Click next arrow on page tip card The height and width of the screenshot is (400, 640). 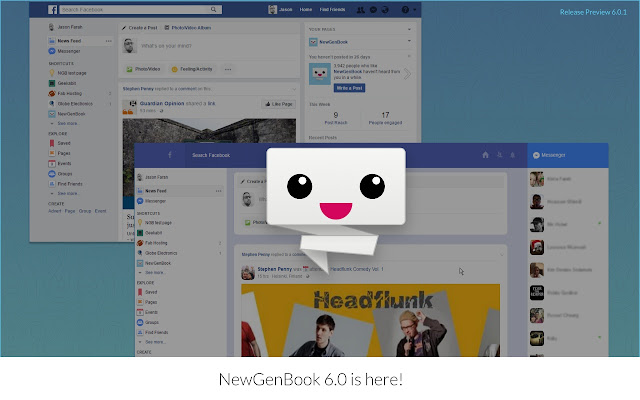click(x=407, y=74)
